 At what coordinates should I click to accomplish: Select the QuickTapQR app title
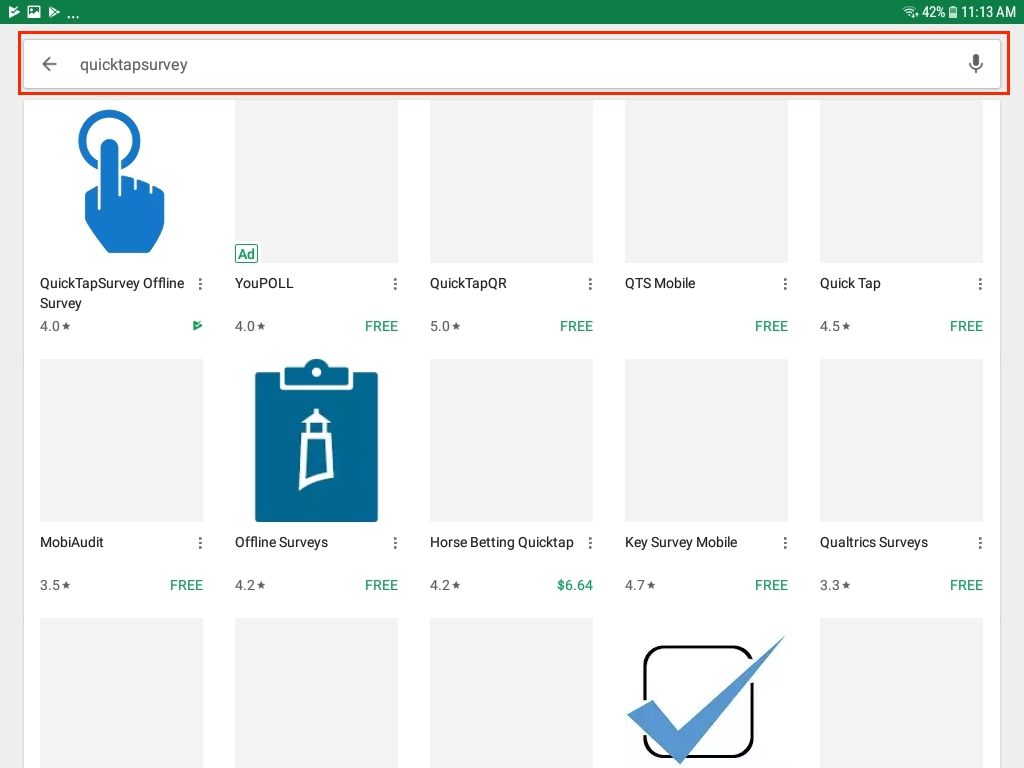point(468,283)
